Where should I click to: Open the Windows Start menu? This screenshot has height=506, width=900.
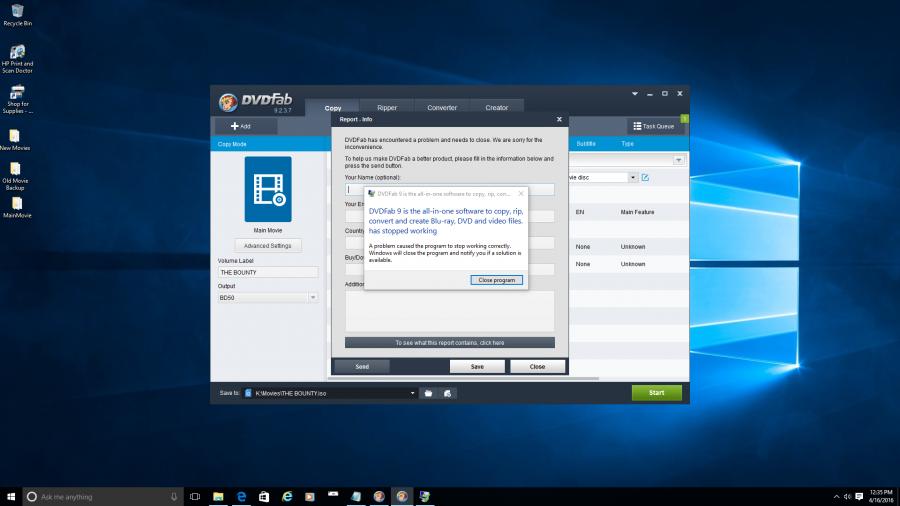(11, 496)
